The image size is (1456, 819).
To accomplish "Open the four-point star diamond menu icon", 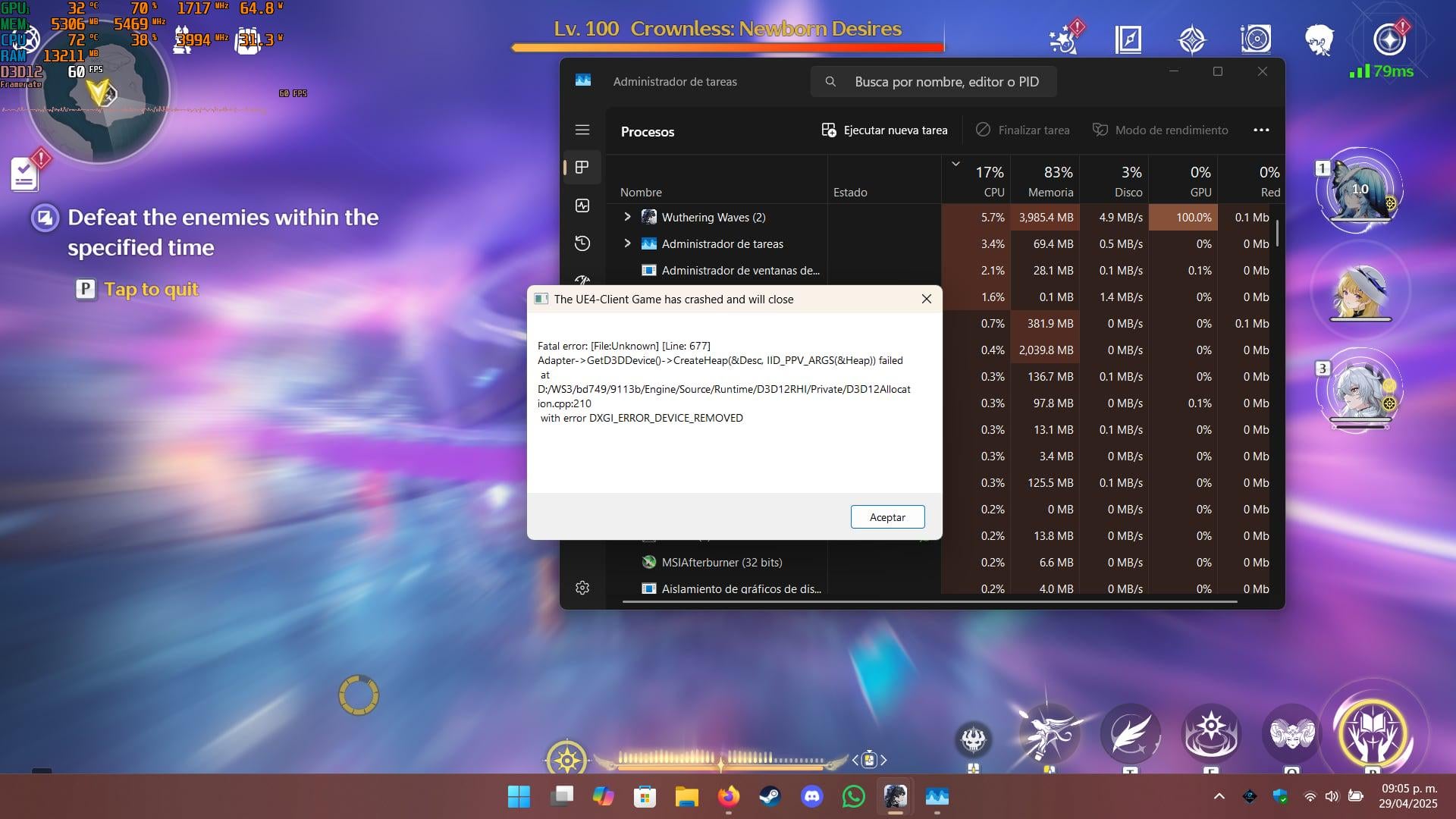I will (1192, 39).
